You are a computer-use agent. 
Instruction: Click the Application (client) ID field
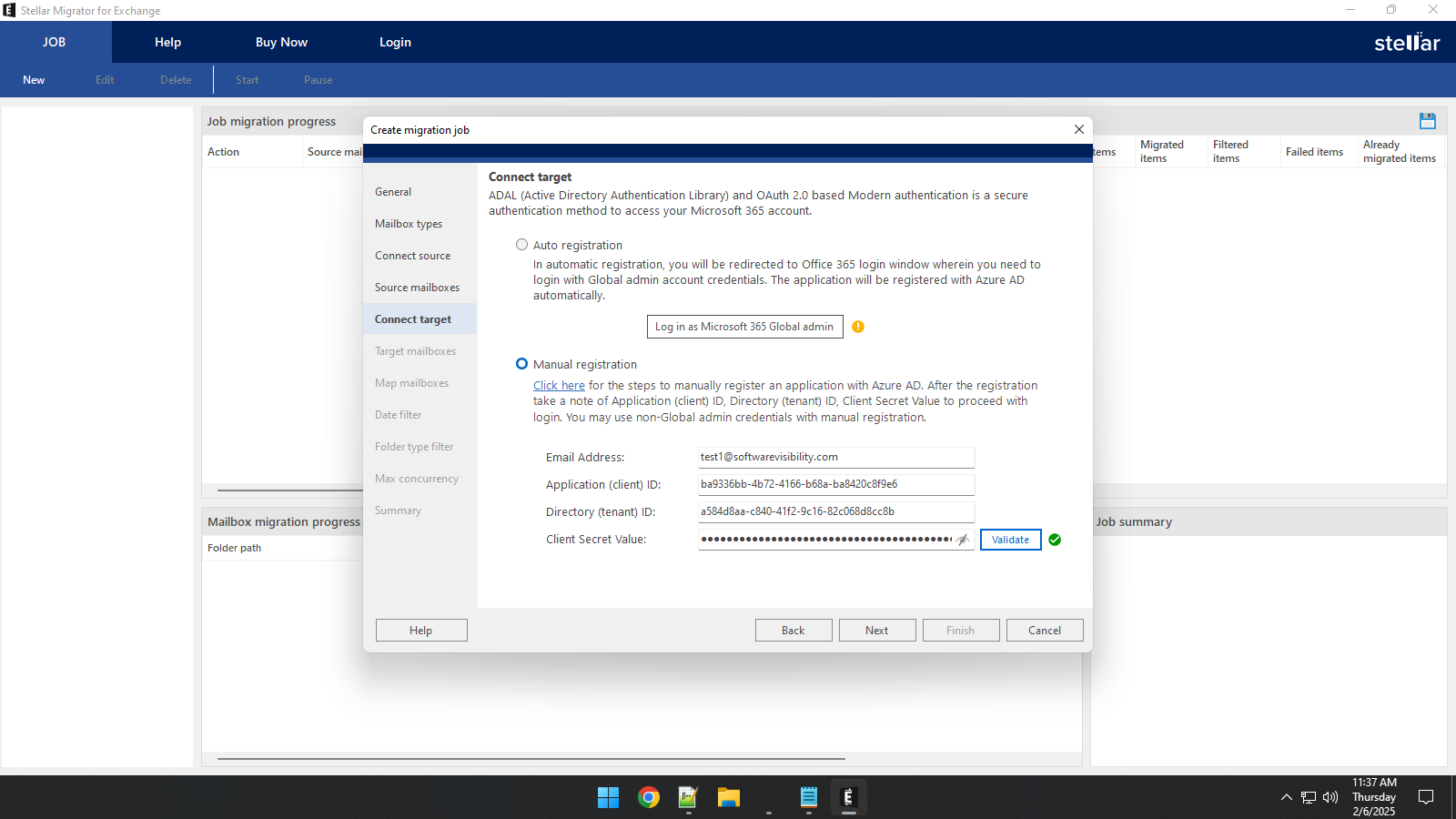click(x=836, y=484)
